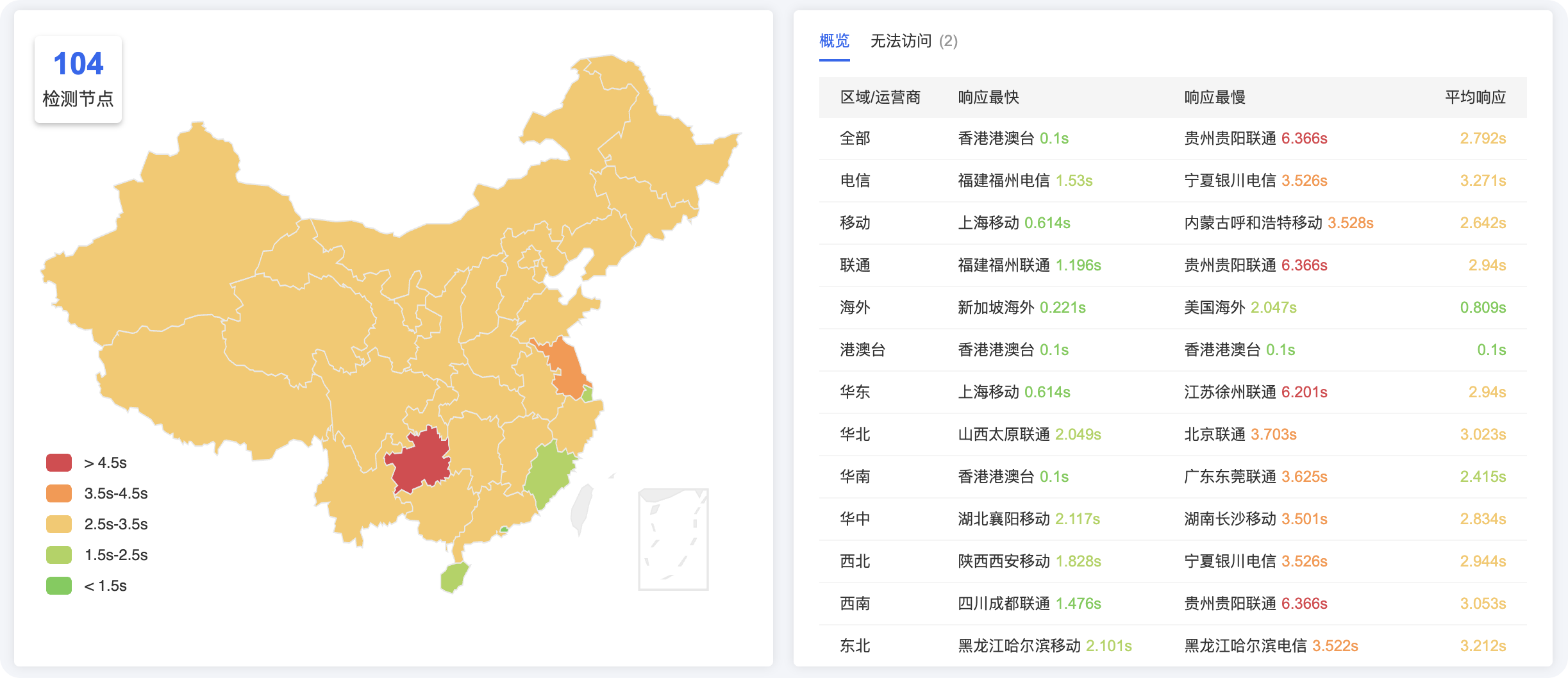Click the green <1.5s legend swatch
The height and width of the screenshot is (678, 1568).
click(x=59, y=586)
